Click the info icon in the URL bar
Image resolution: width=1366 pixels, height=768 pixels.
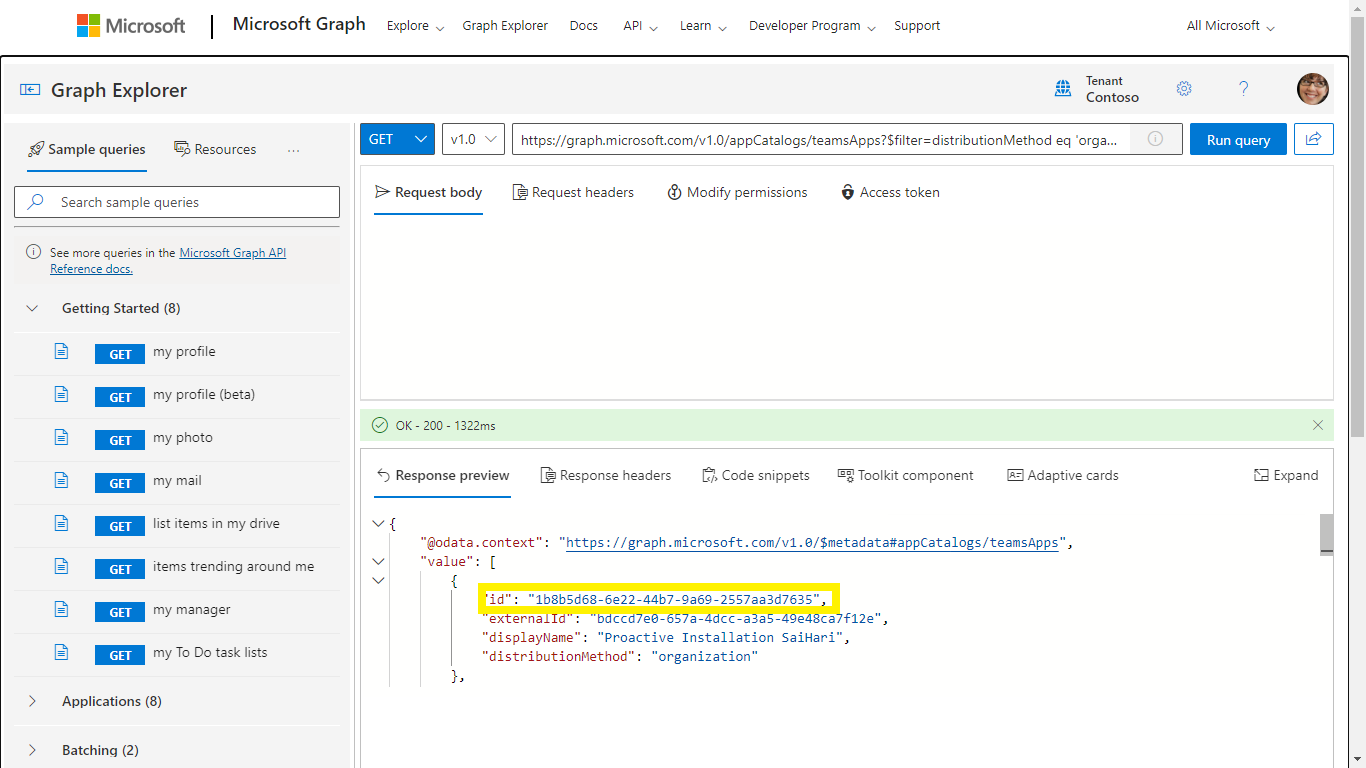[x=1156, y=139]
